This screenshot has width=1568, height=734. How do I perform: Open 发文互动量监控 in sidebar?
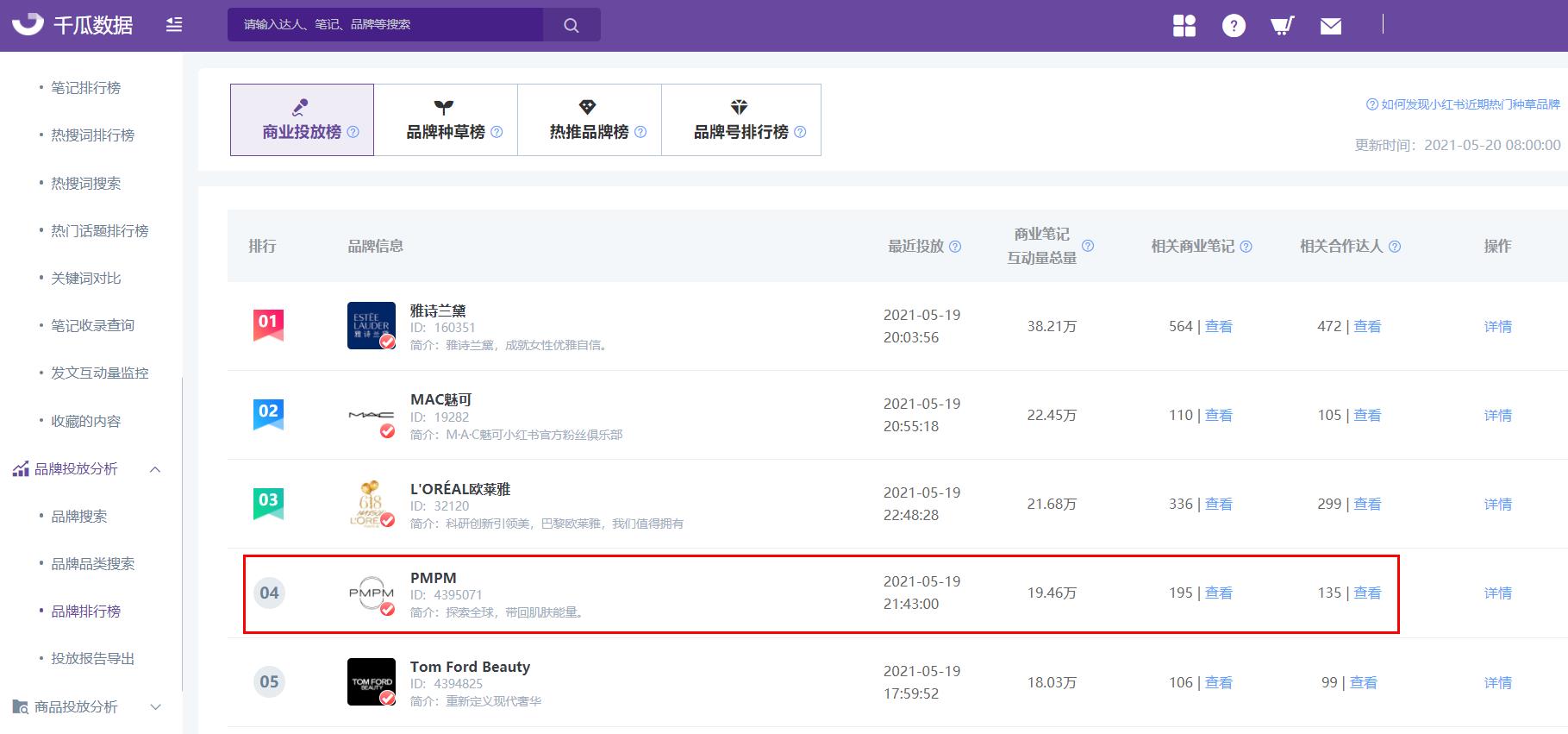[x=99, y=373]
